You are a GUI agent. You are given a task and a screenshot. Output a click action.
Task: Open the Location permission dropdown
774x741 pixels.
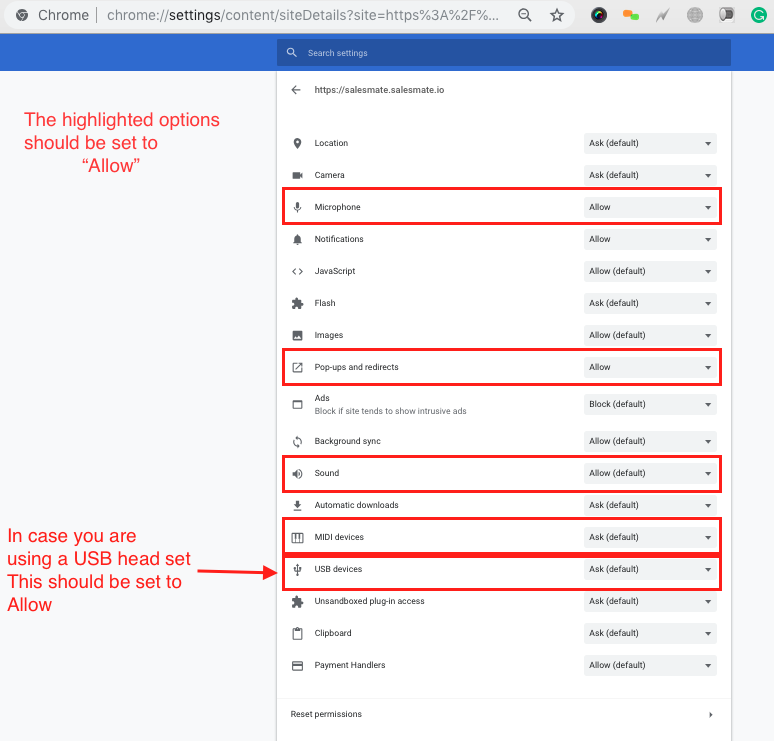(650, 143)
